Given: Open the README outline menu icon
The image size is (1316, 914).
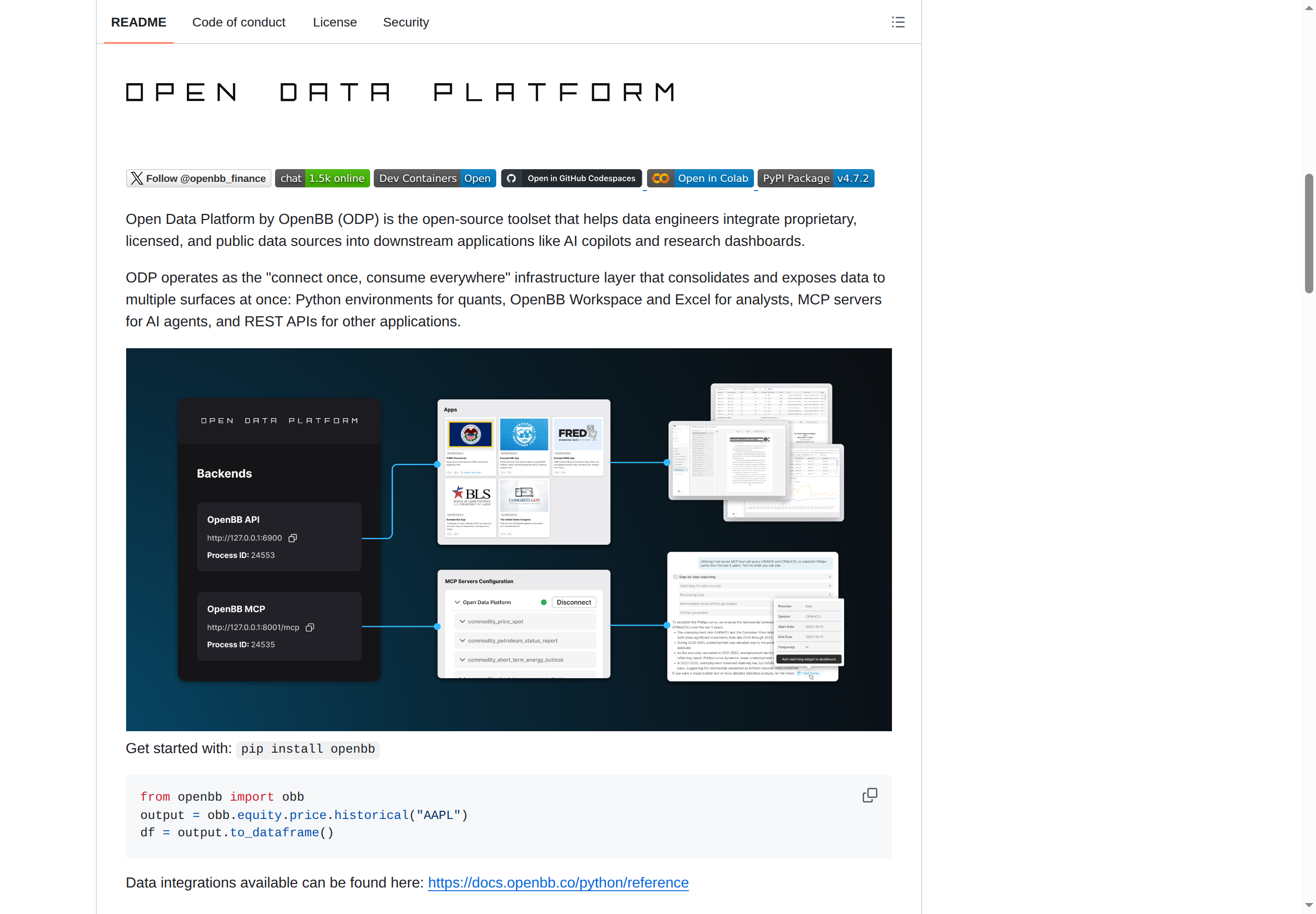Looking at the screenshot, I should 898,22.
